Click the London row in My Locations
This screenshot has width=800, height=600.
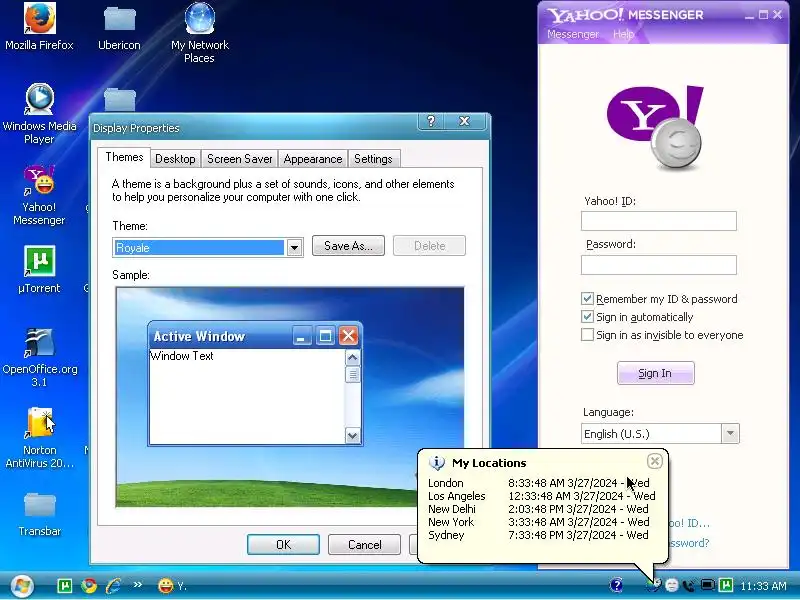pos(539,483)
